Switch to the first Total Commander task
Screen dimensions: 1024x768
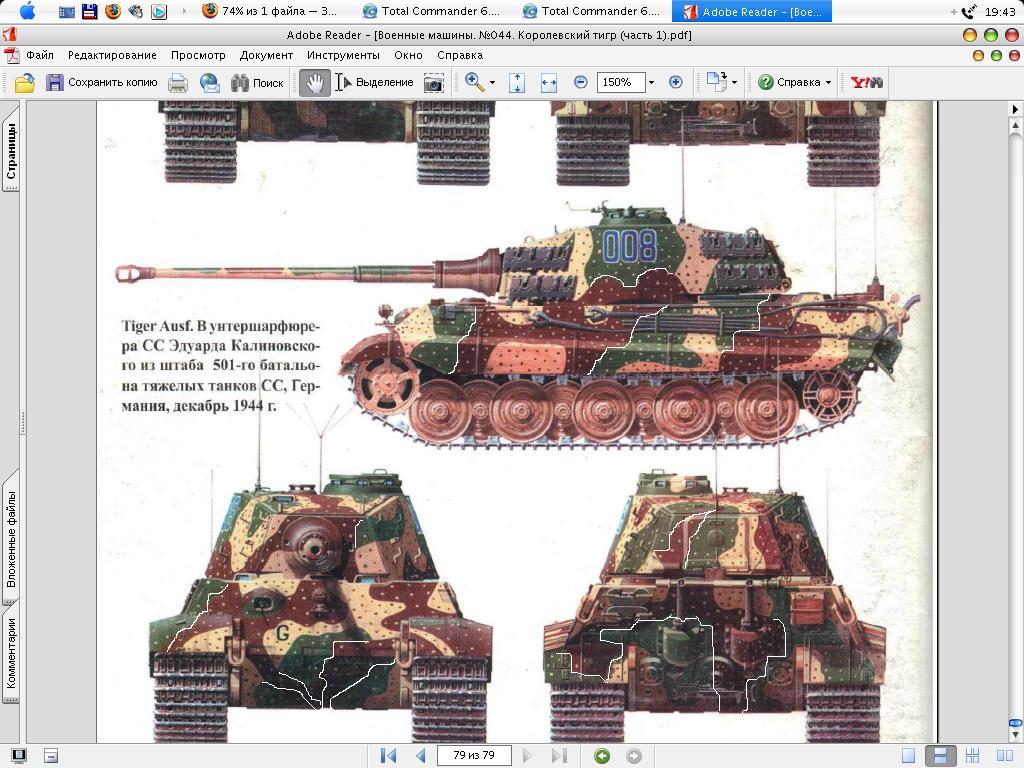click(x=432, y=11)
